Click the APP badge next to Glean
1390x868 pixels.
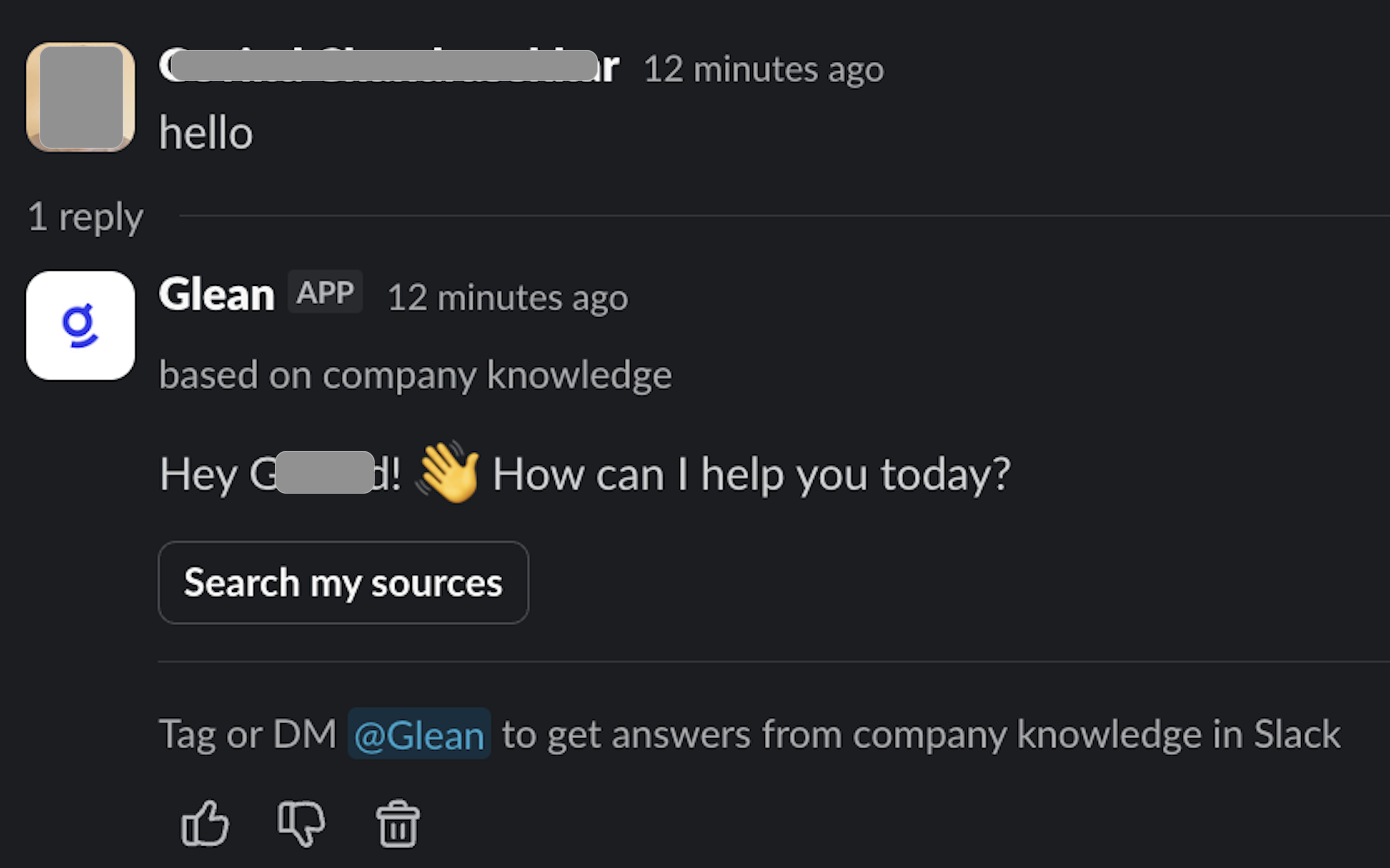[325, 291]
